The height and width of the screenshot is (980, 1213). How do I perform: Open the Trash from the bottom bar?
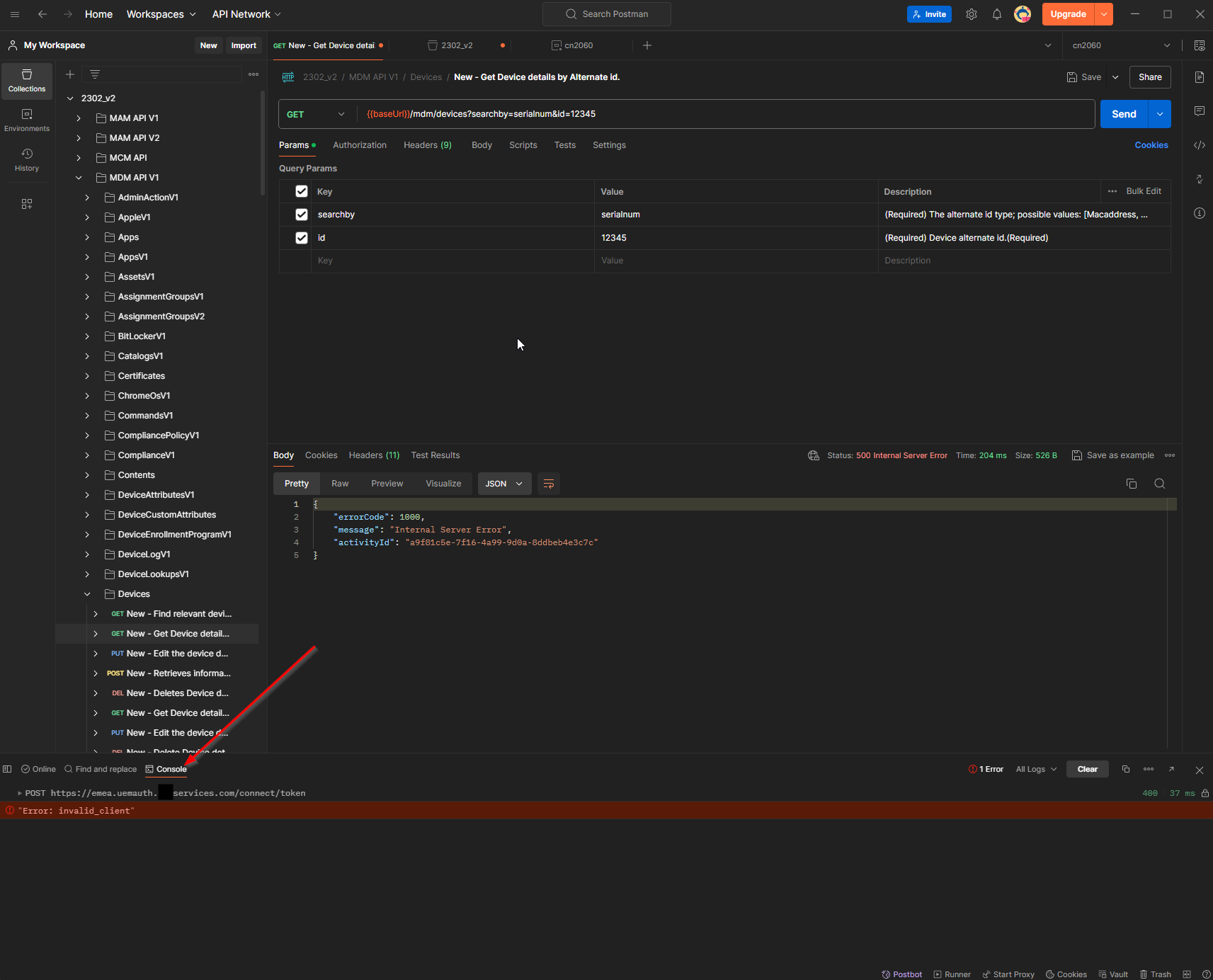coord(1156,974)
